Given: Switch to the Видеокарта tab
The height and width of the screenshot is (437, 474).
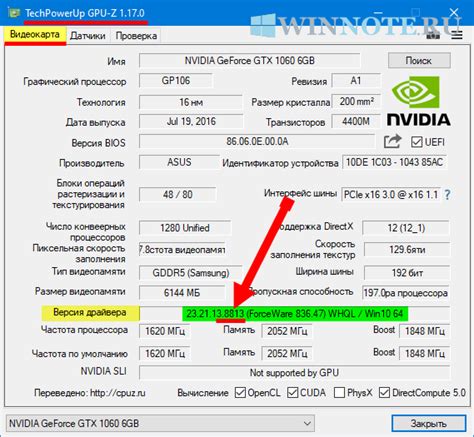Looking at the screenshot, I should coord(35,34).
